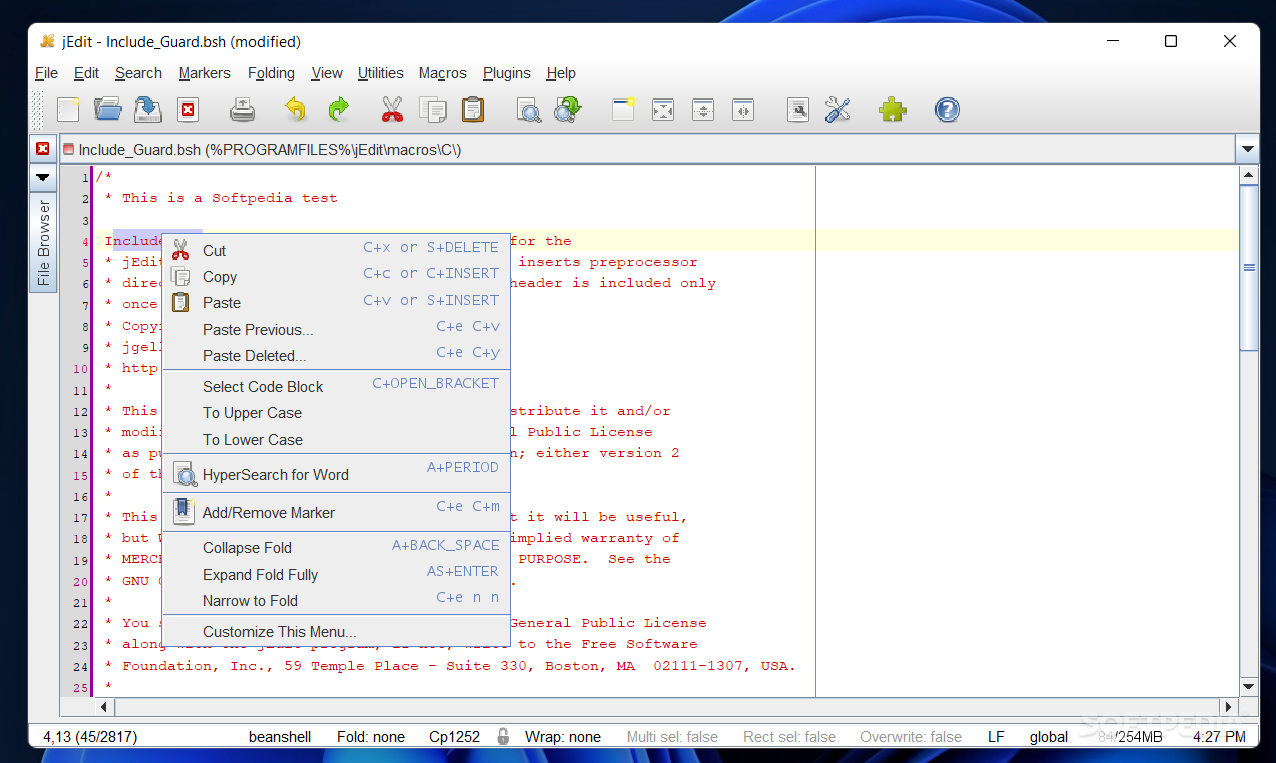Viewport: 1276px width, 763px height.
Task: Click the Find Next toolbar icon
Action: click(568, 109)
